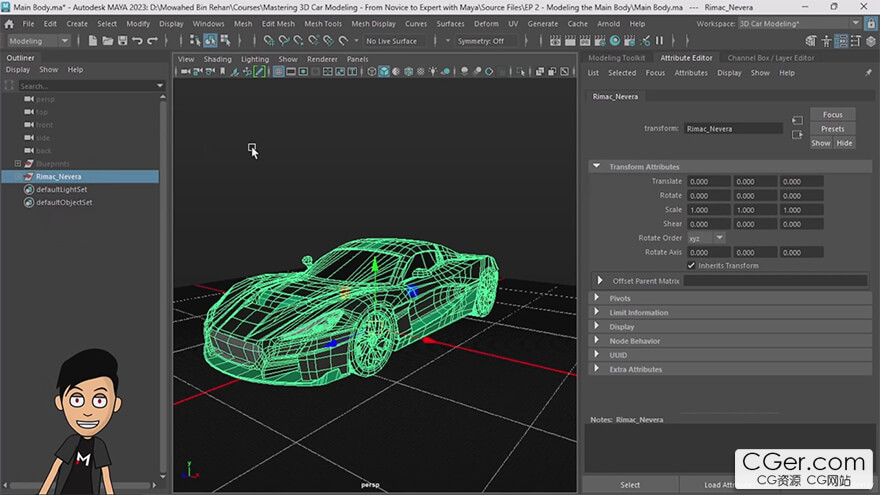Image resolution: width=880 pixels, height=495 pixels.
Task: Click the viewport Select Camera icon
Action: pos(185,72)
